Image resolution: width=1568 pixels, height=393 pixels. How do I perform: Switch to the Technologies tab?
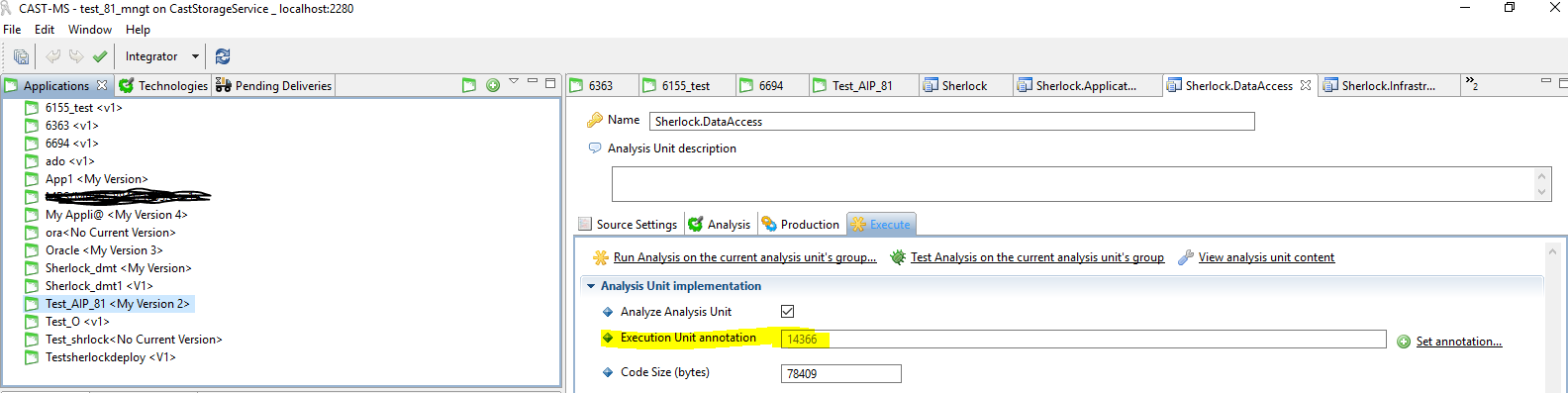click(x=163, y=86)
